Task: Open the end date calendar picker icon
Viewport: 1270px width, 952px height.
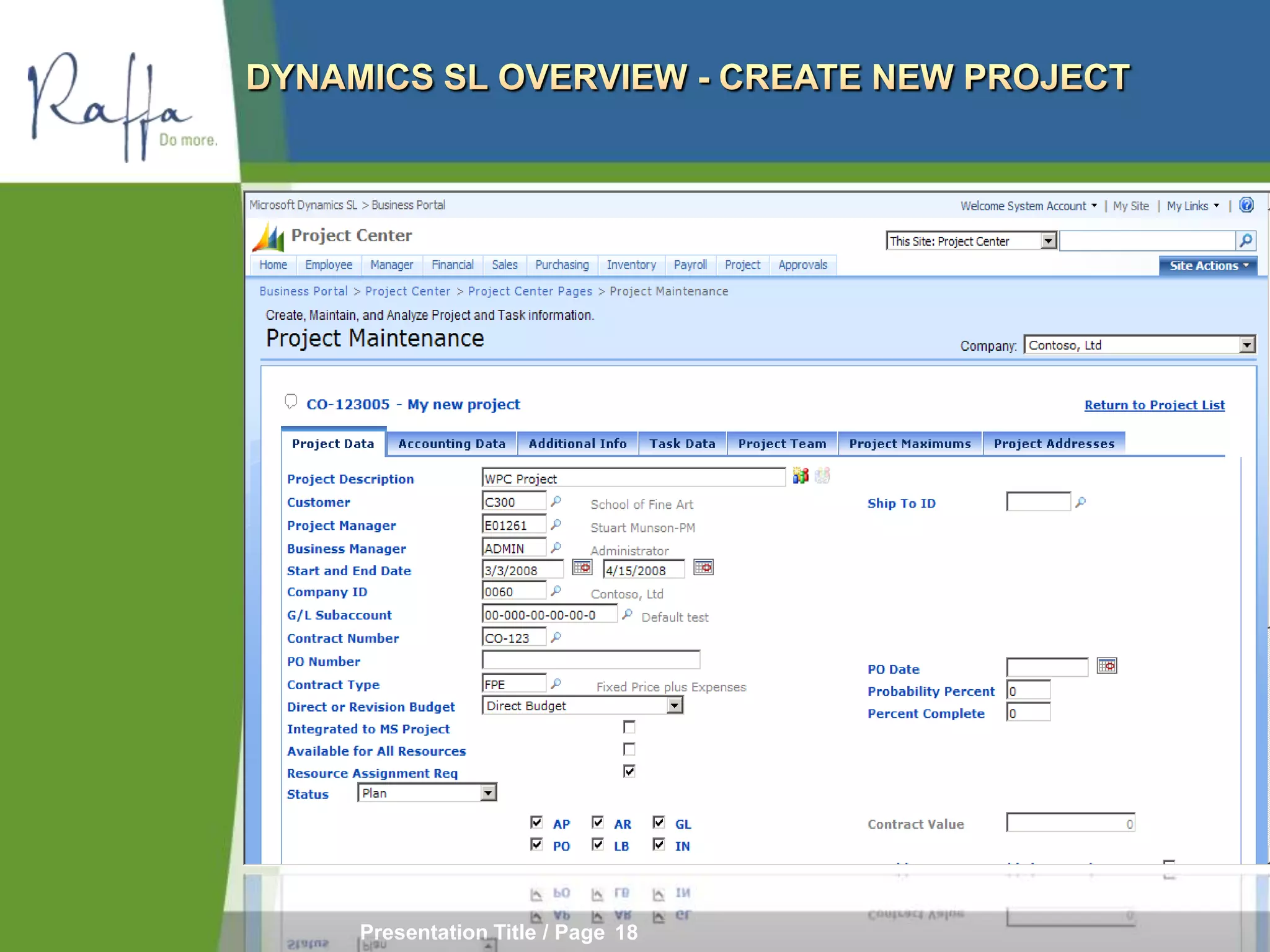Action: coord(703,568)
